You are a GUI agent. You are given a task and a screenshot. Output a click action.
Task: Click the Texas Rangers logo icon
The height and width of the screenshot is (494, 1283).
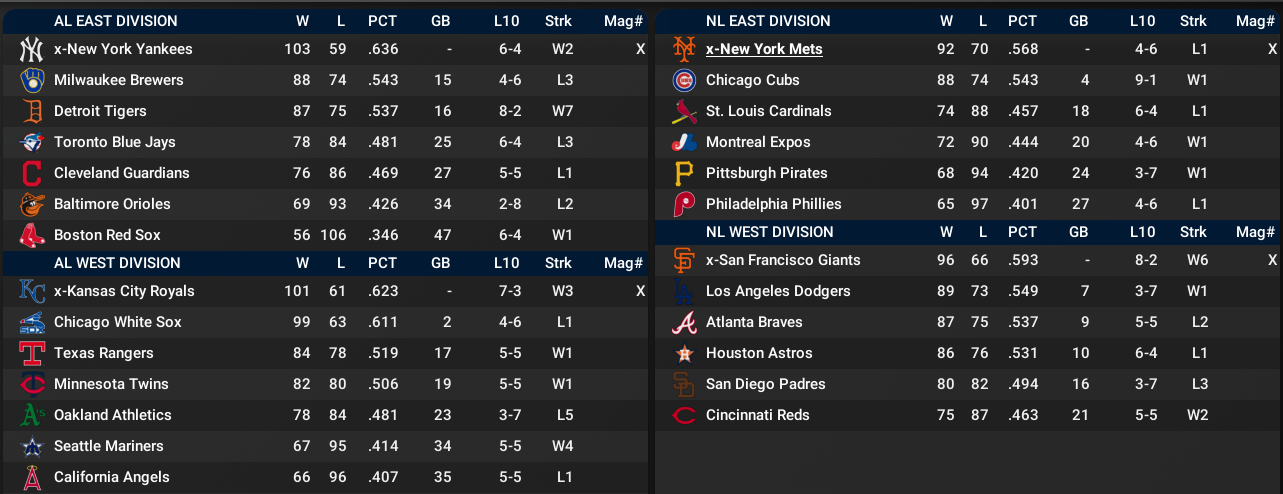click(x=32, y=353)
